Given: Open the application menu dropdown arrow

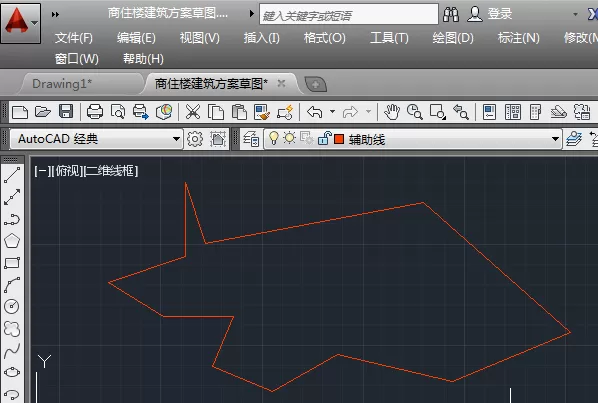Looking at the screenshot, I should 35,23.
